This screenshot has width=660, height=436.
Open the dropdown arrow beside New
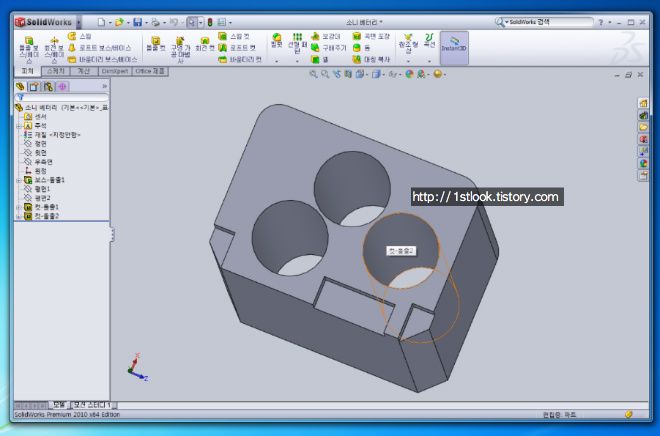[x=110, y=23]
